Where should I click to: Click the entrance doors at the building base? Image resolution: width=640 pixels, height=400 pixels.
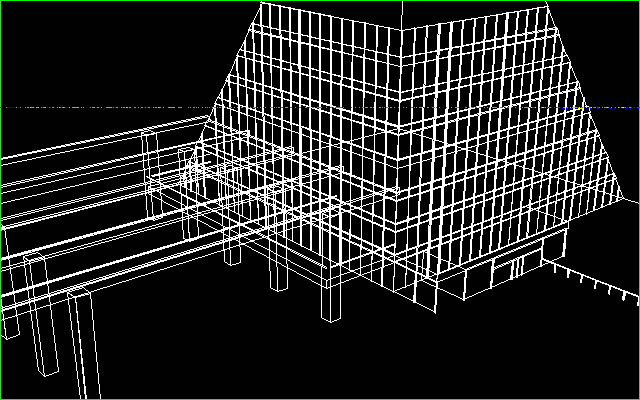[x=510, y=270]
